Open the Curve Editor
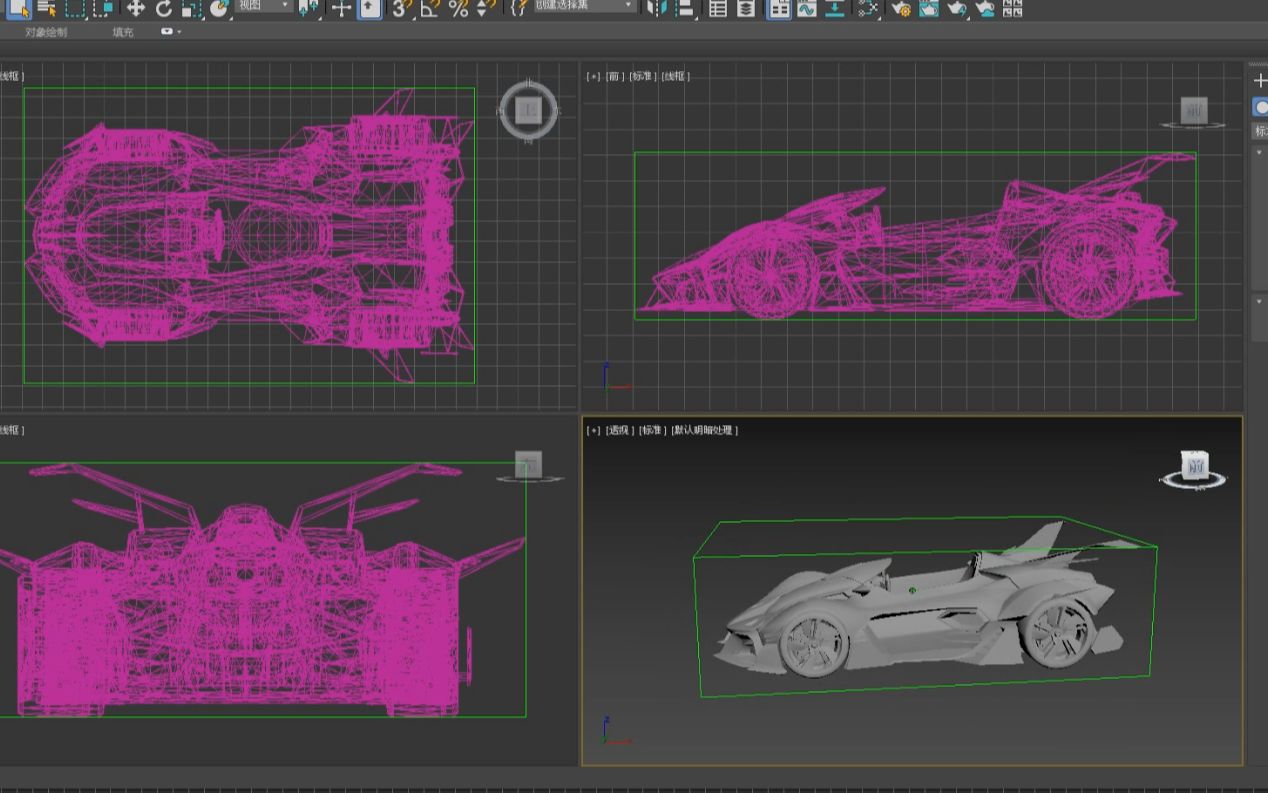Screen dimensions: 1268x793 click(806, 8)
